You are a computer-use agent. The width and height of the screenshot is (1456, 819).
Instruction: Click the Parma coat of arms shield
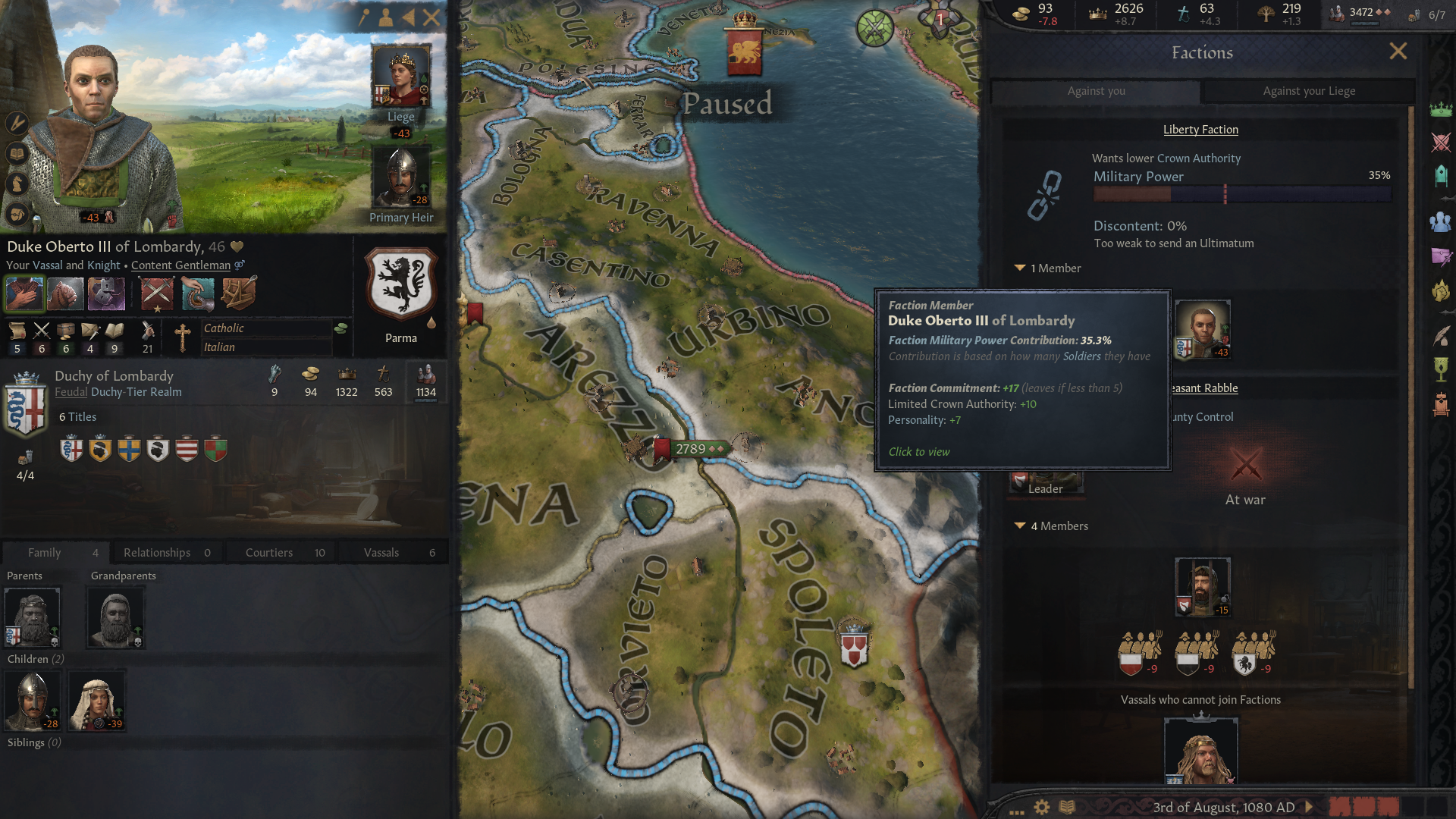tap(401, 284)
